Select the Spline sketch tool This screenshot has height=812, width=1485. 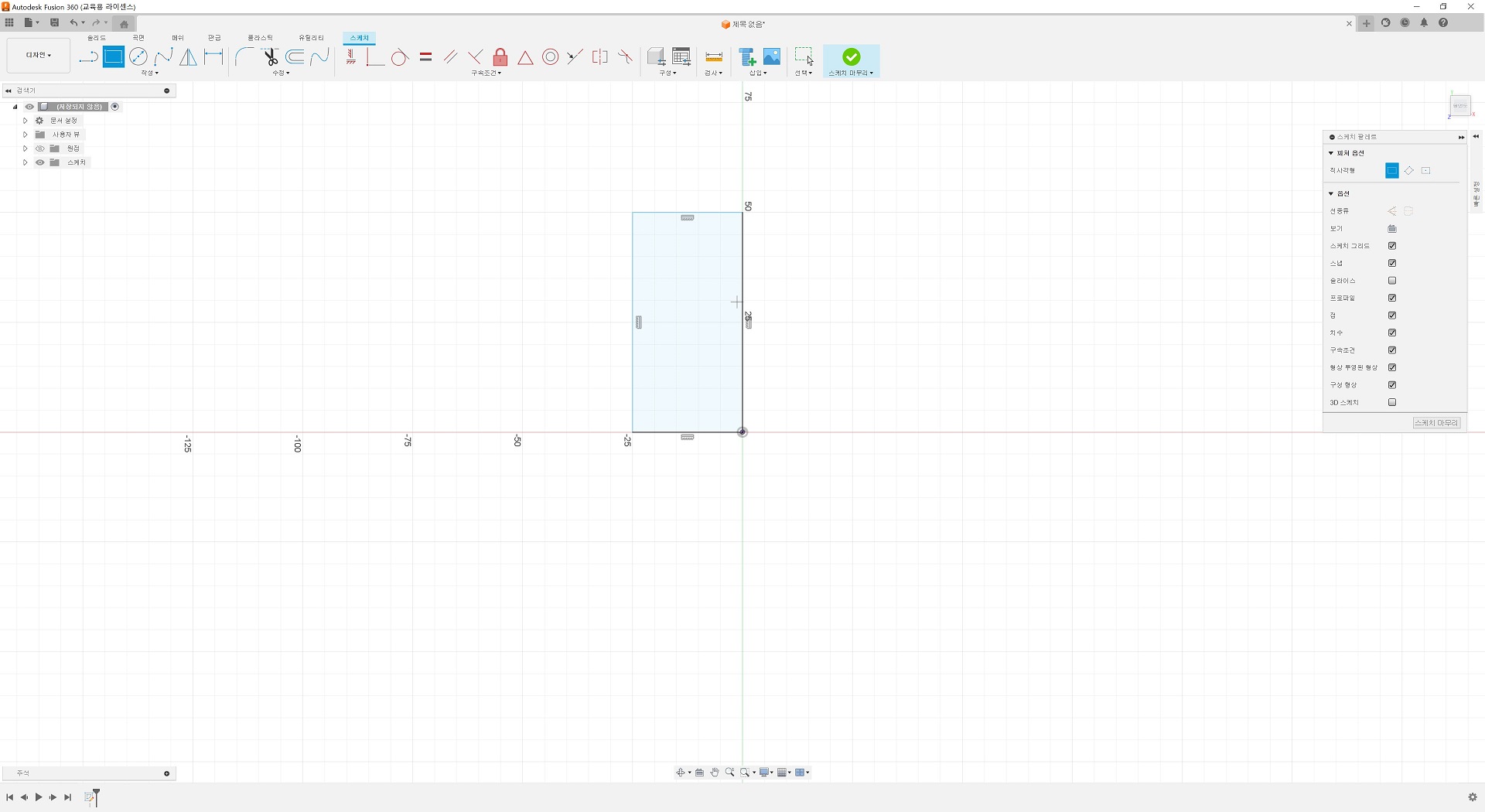[163, 57]
